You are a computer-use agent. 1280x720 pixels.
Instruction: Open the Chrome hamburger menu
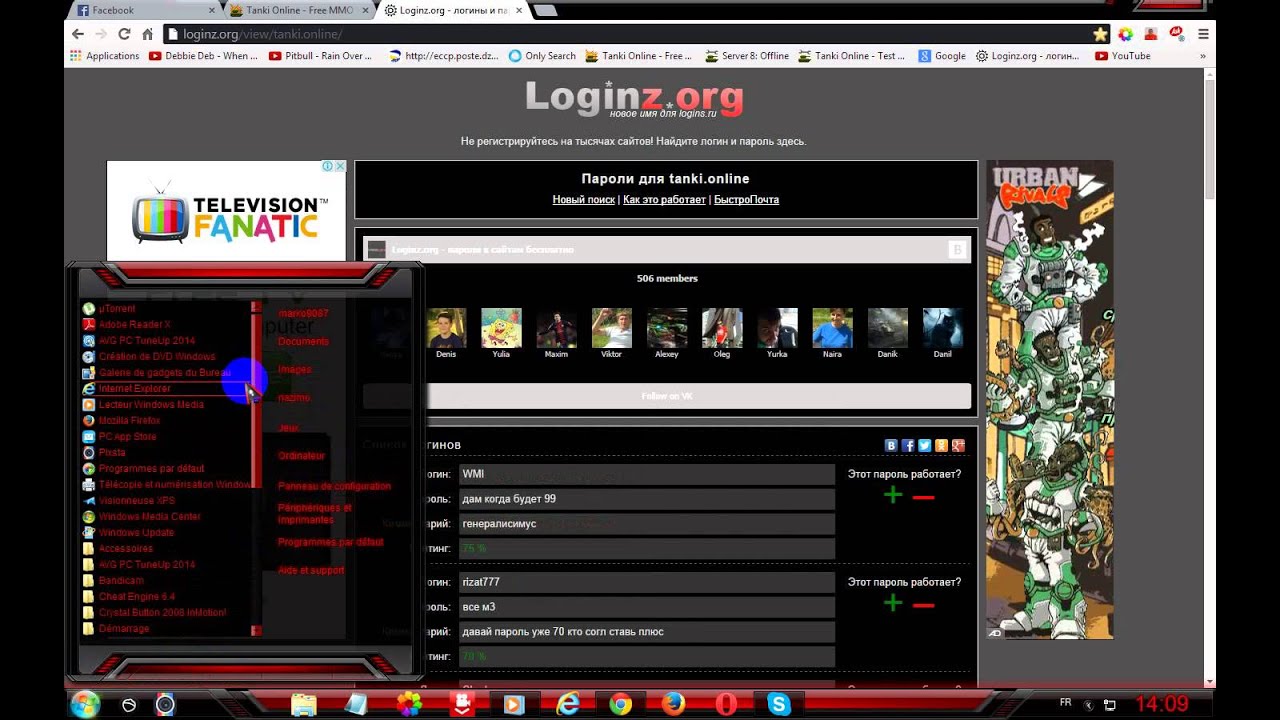[x=1203, y=34]
